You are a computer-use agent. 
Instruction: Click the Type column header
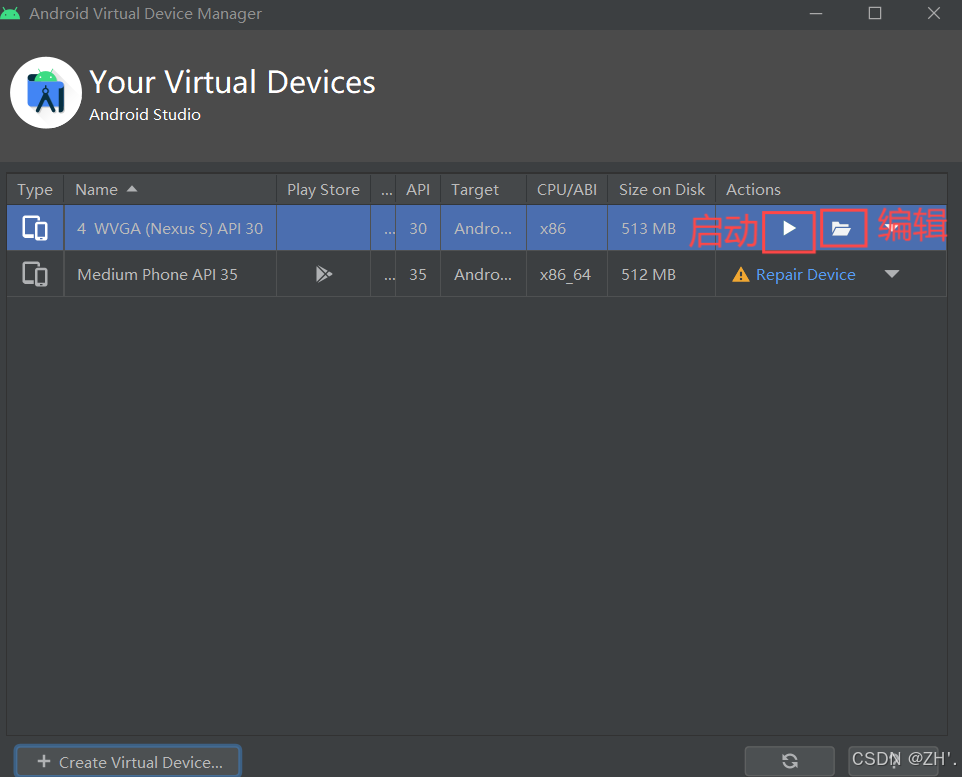35,190
